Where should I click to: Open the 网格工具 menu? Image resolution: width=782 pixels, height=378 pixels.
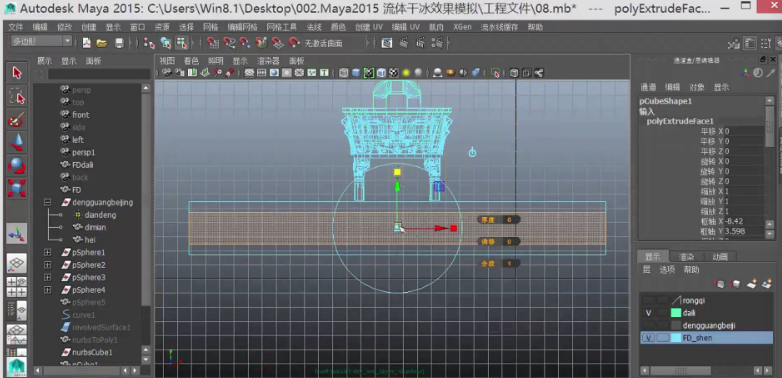[x=281, y=27]
